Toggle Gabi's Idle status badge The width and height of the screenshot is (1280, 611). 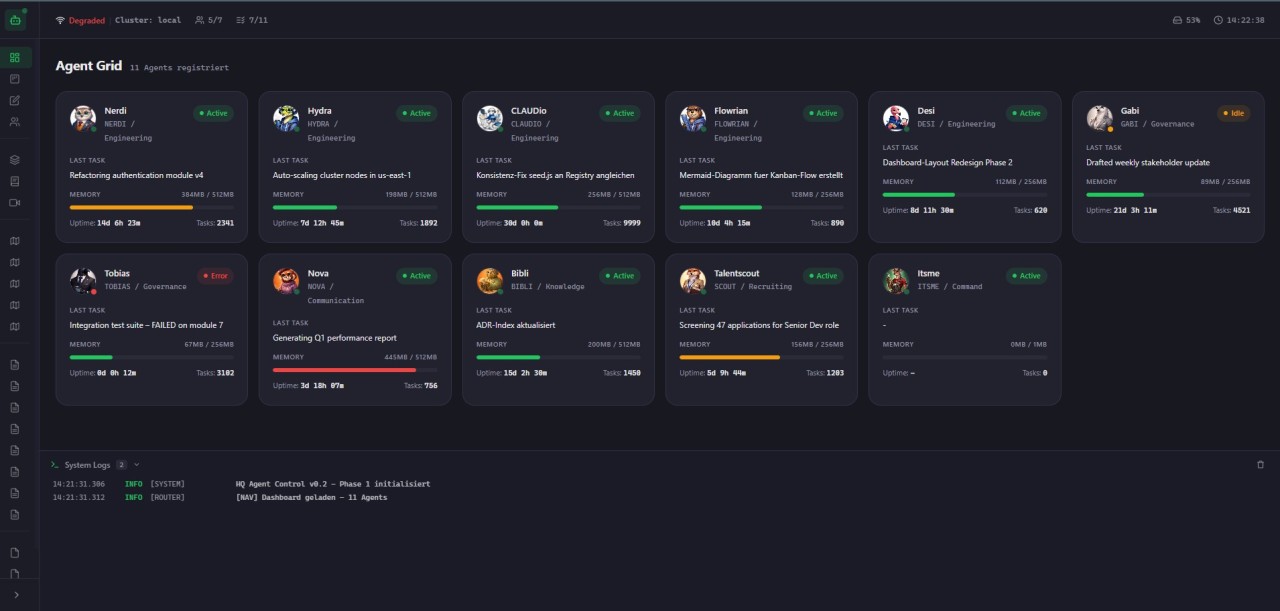point(1234,113)
